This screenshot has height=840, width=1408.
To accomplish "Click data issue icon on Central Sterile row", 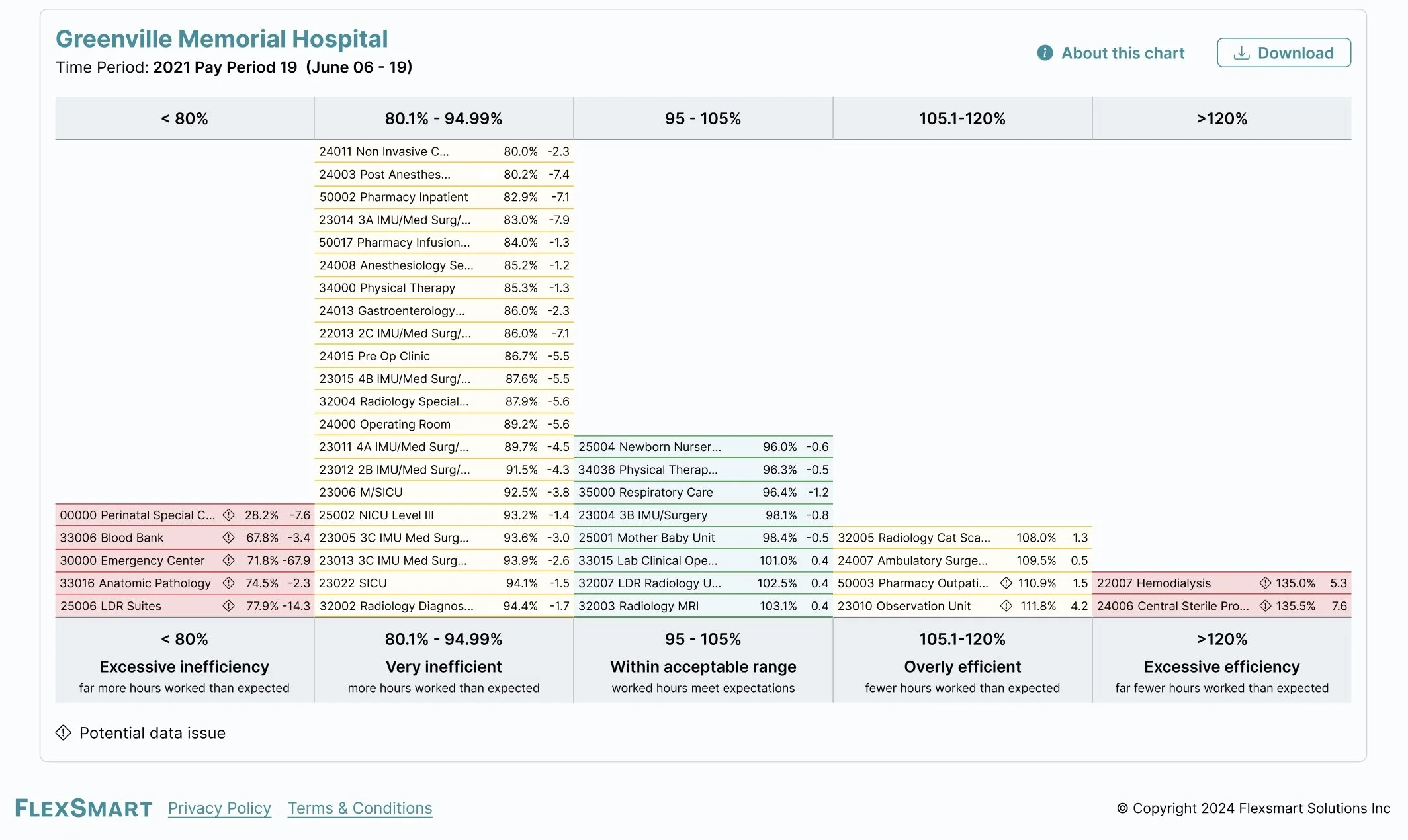I will [x=1265, y=606].
